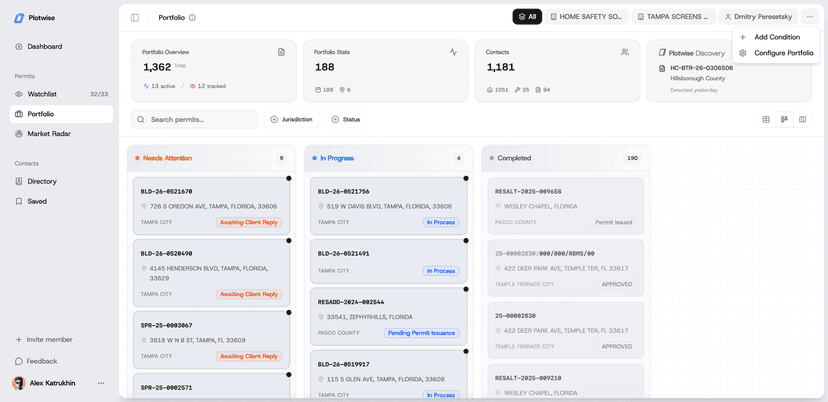Open Watchlist in the sidebar
The width and height of the screenshot is (828, 402).
[x=61, y=94]
